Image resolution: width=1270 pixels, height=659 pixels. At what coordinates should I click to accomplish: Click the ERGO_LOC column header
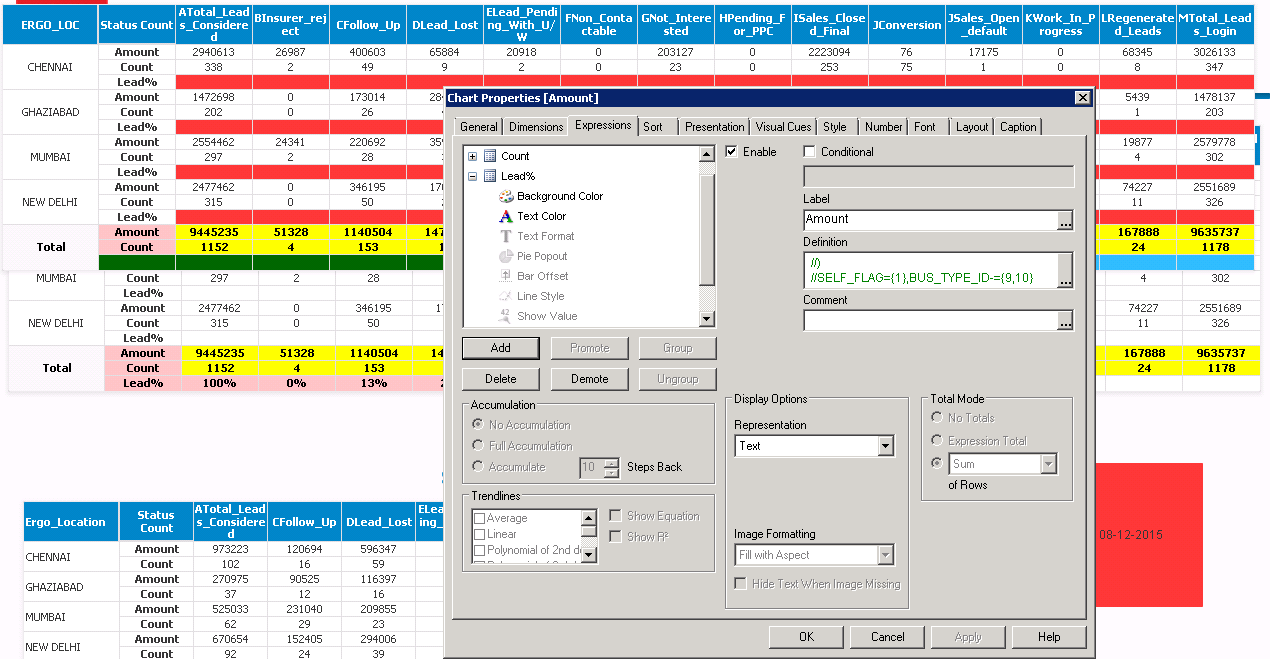pos(51,25)
